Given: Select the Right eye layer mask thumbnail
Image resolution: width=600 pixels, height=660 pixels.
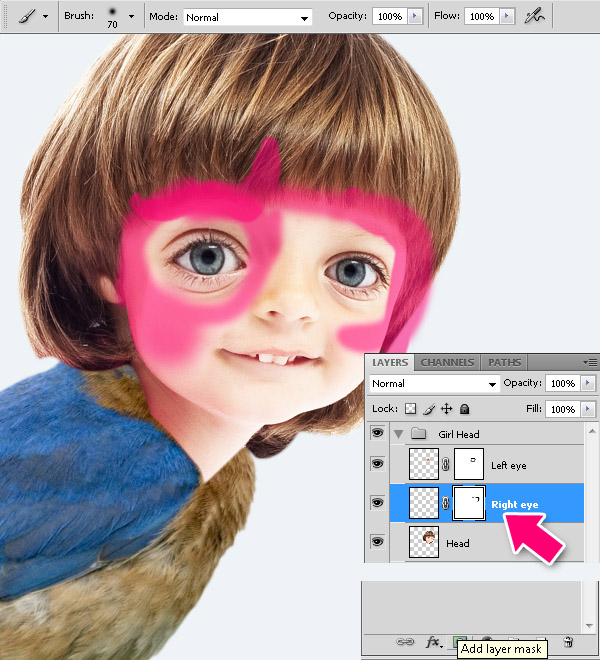Looking at the screenshot, I should (x=469, y=503).
